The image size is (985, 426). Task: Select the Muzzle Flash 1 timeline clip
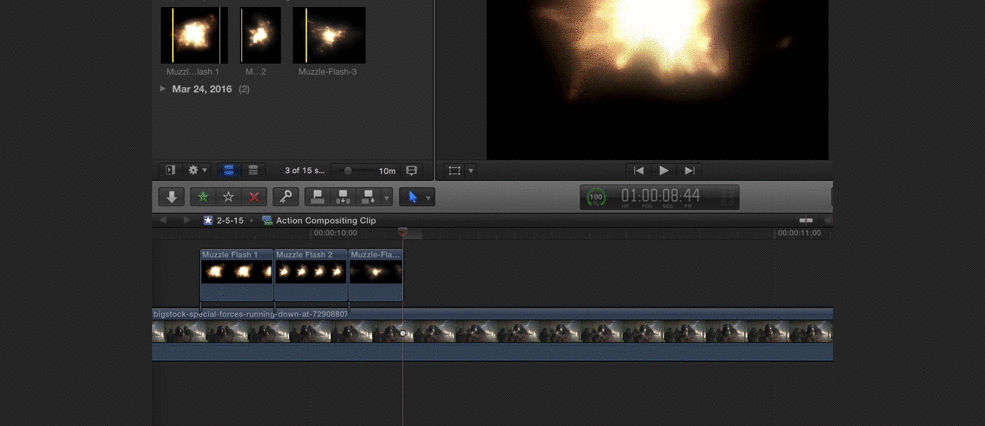tap(237, 275)
